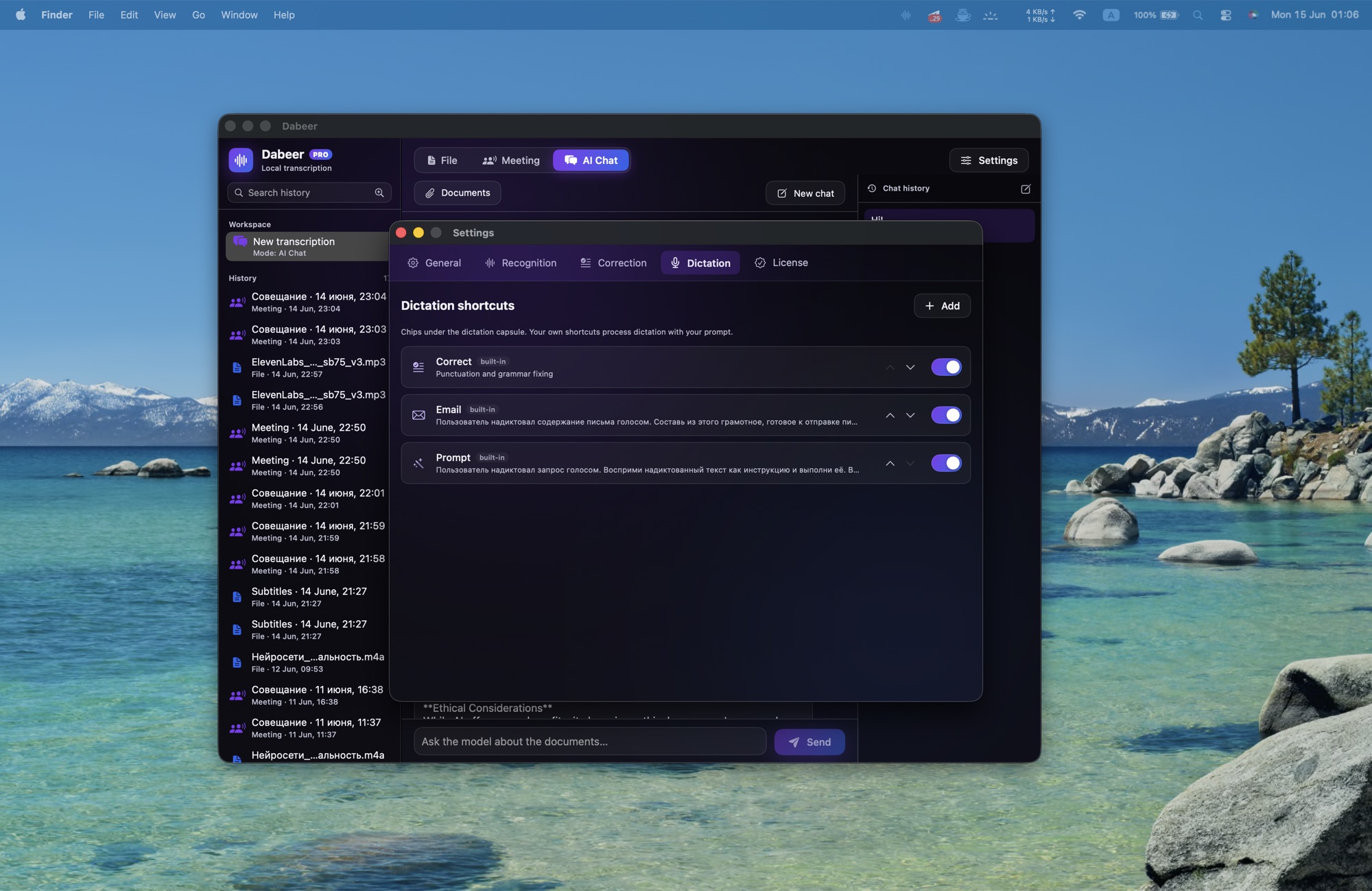Click the Email shortcut envelope icon

coord(418,415)
